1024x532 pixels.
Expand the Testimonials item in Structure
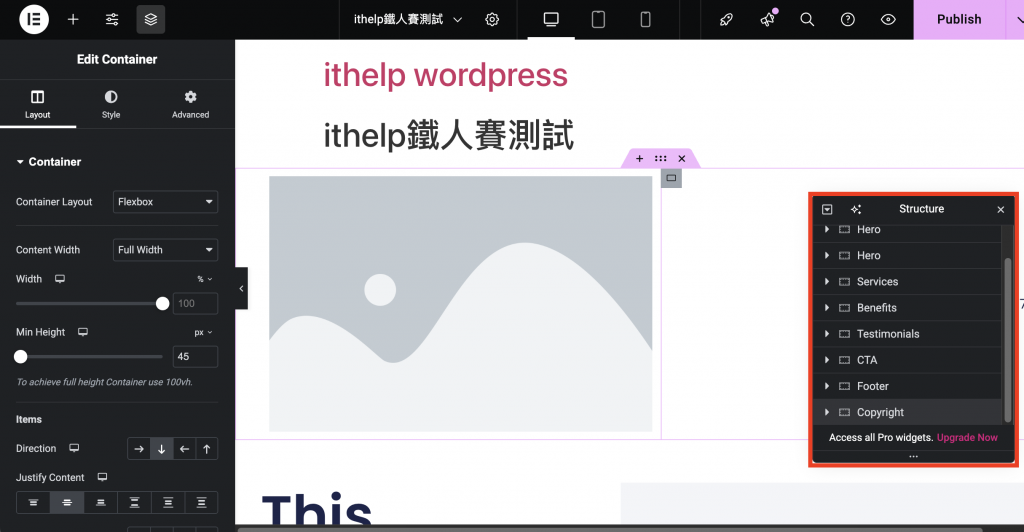point(827,334)
